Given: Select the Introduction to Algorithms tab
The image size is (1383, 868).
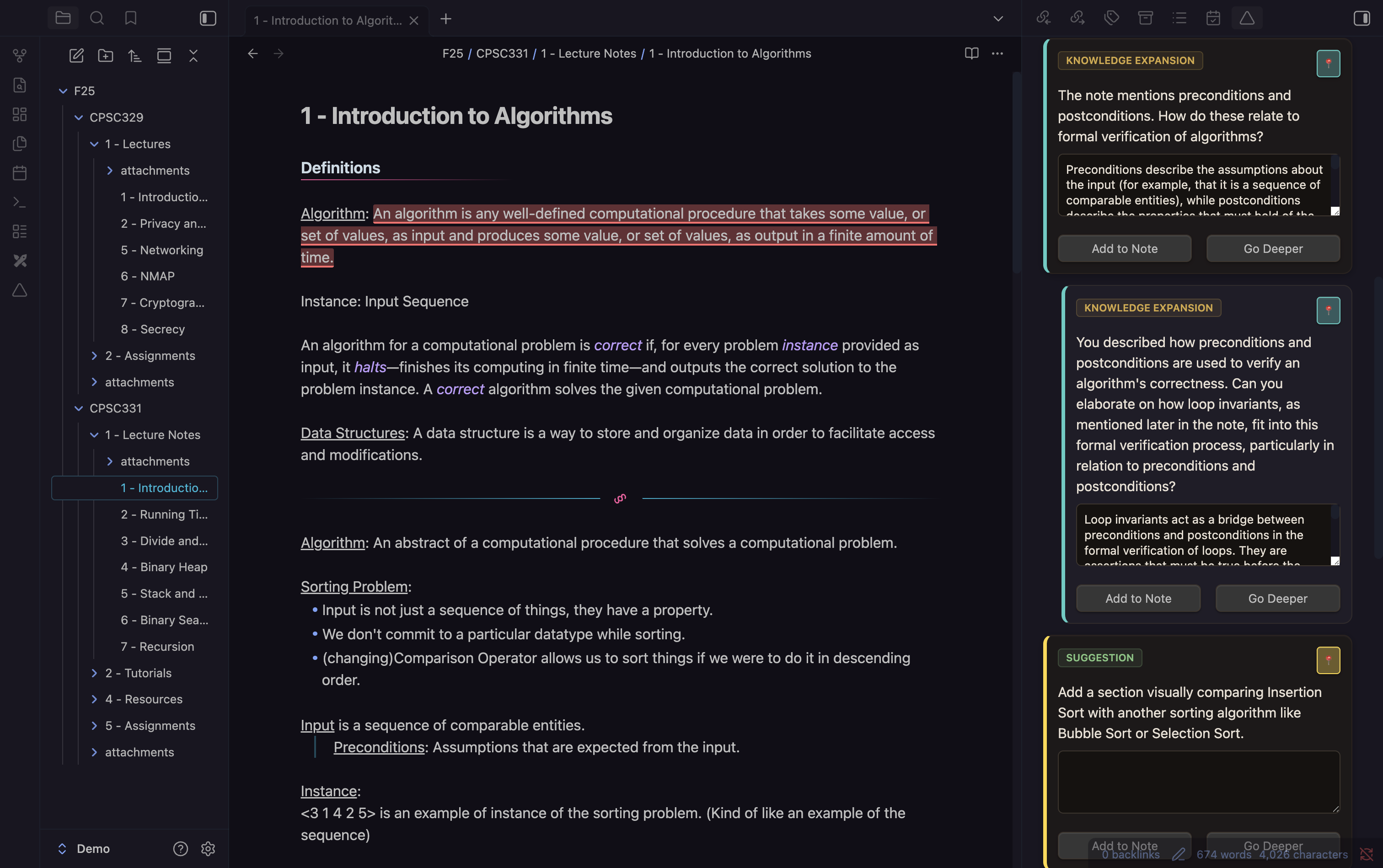Looking at the screenshot, I should point(328,21).
